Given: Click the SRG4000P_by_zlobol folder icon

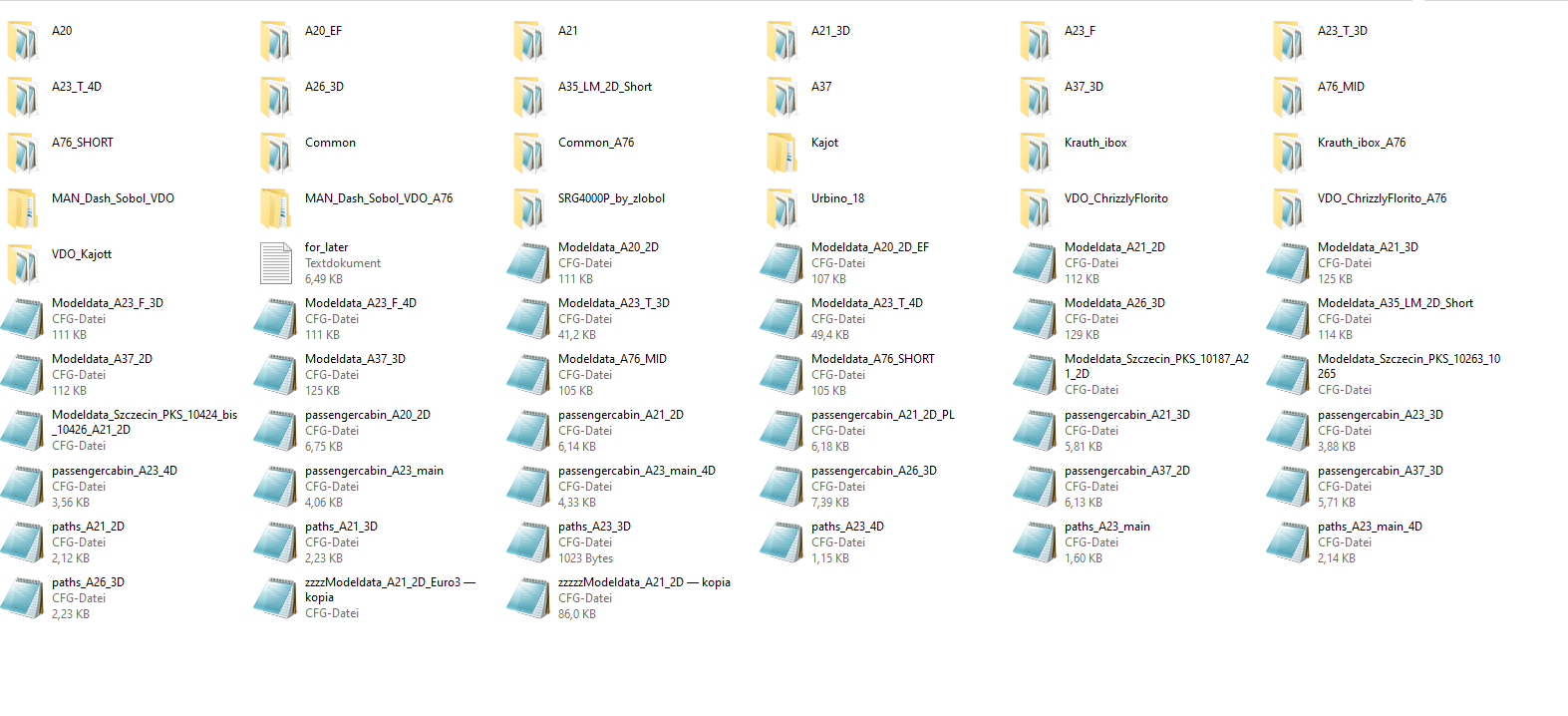Looking at the screenshot, I should (529, 209).
